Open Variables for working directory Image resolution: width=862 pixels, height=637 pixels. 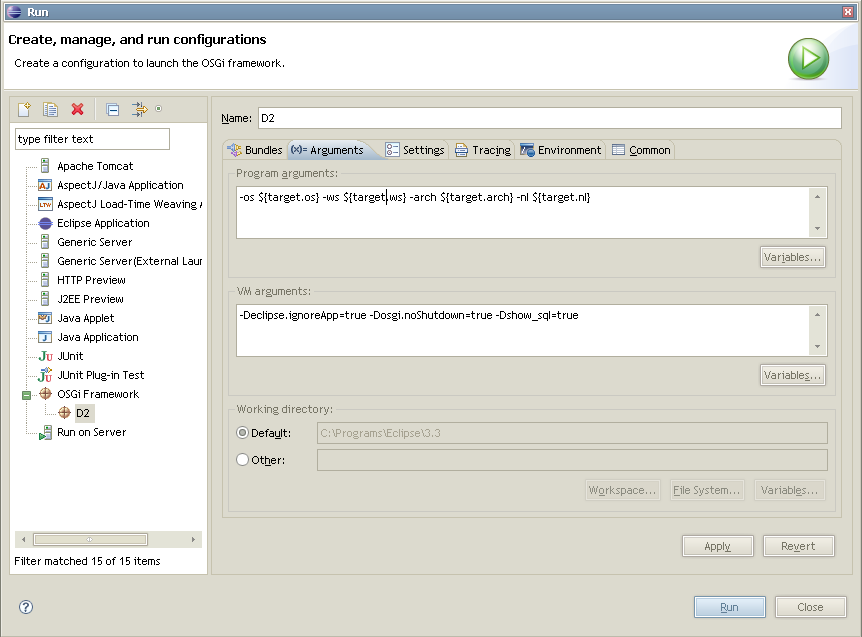click(x=789, y=490)
